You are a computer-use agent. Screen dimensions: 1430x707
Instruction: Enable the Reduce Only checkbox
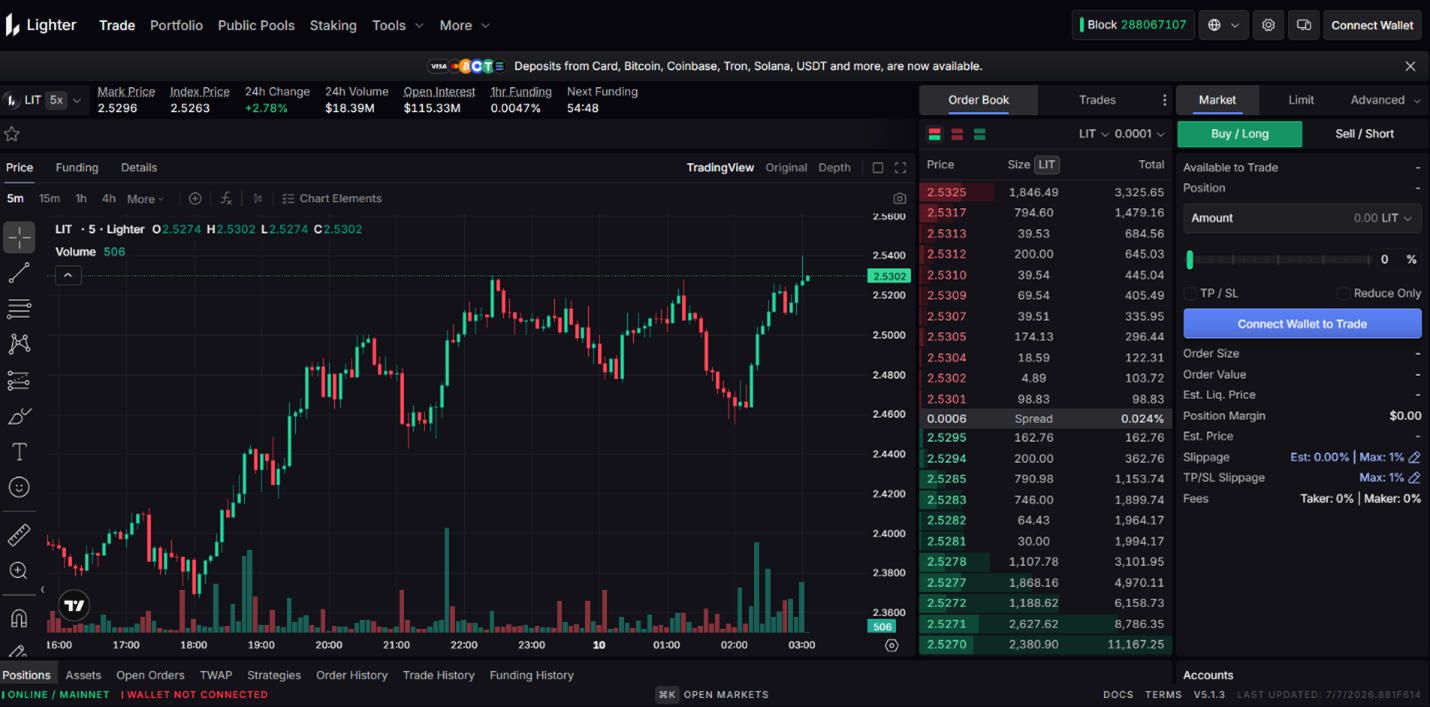(x=1343, y=293)
